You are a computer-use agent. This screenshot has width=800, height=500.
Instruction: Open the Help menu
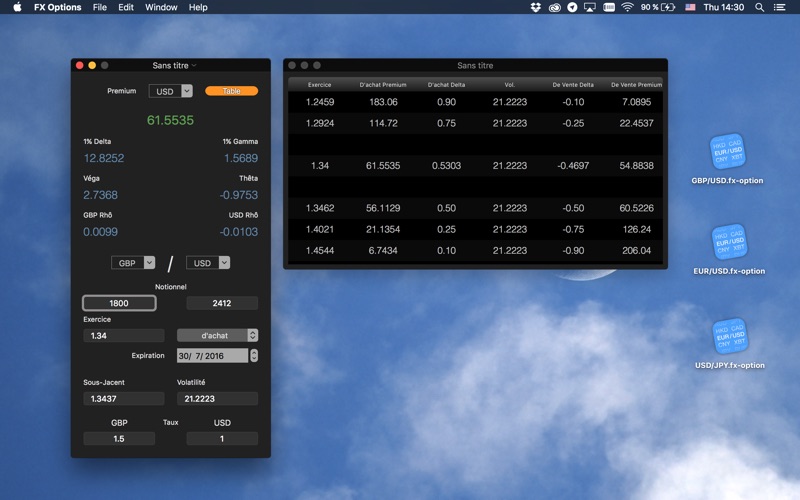(x=198, y=7)
